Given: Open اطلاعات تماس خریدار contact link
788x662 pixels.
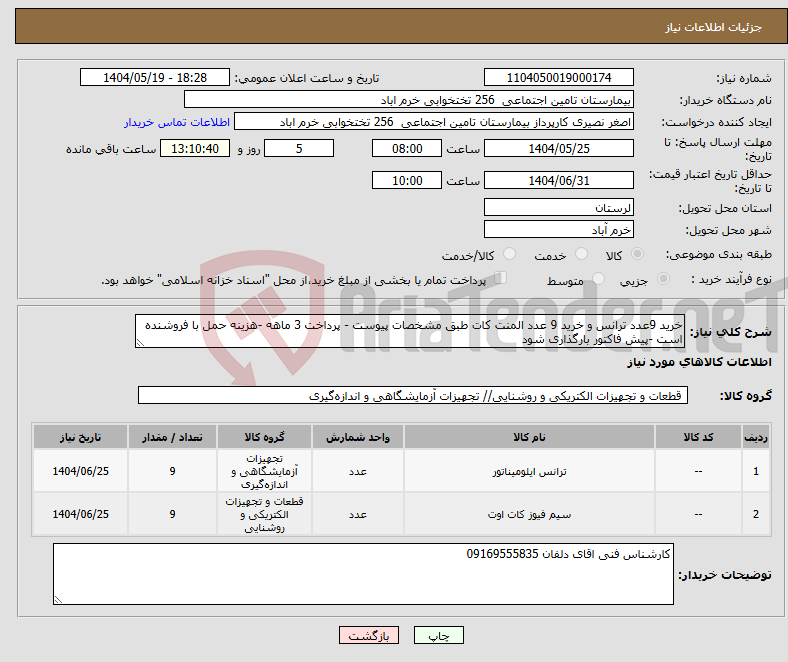Looking at the screenshot, I should pos(177,122).
